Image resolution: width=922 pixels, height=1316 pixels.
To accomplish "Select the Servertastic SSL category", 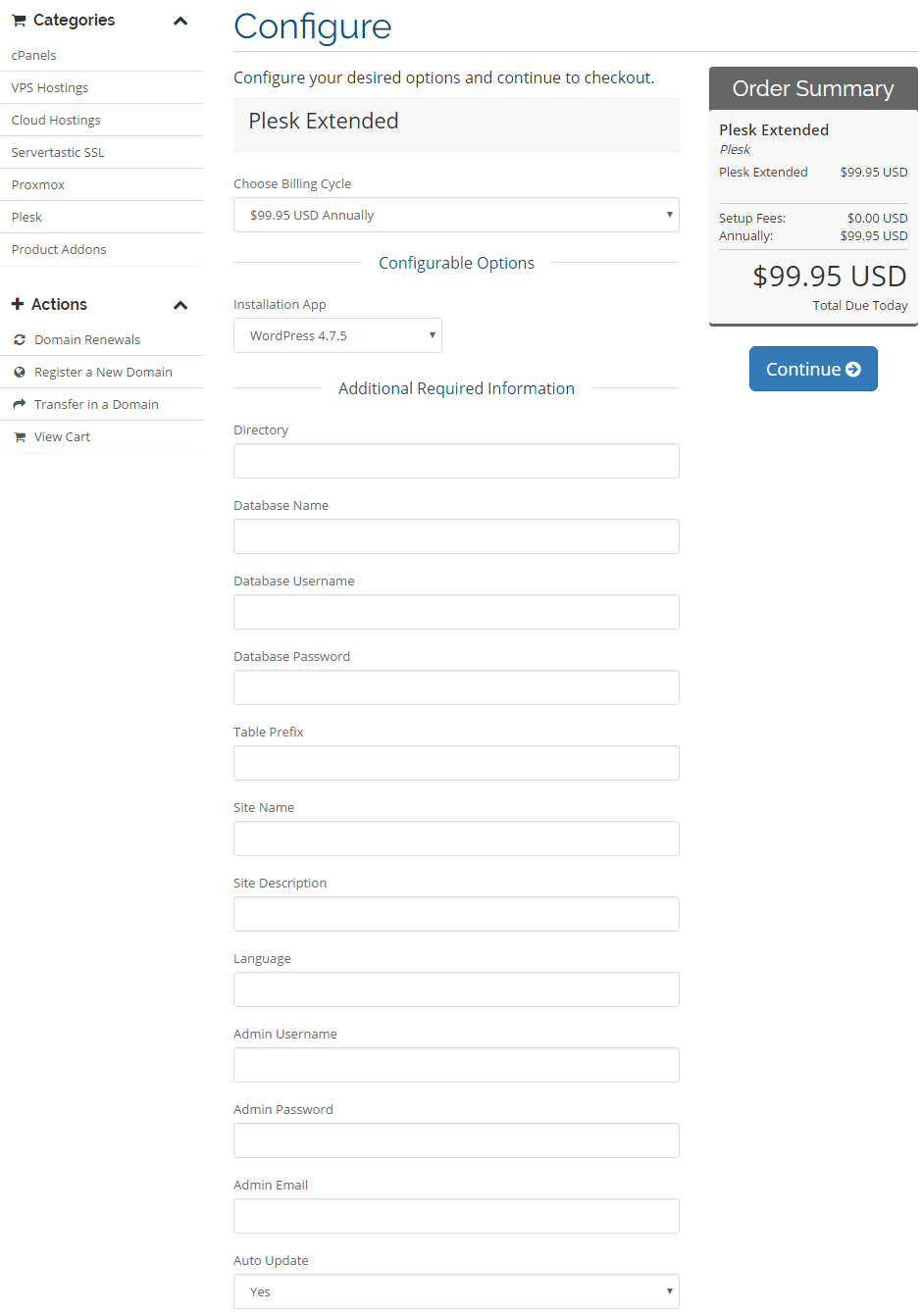I will pyautogui.click(x=58, y=152).
